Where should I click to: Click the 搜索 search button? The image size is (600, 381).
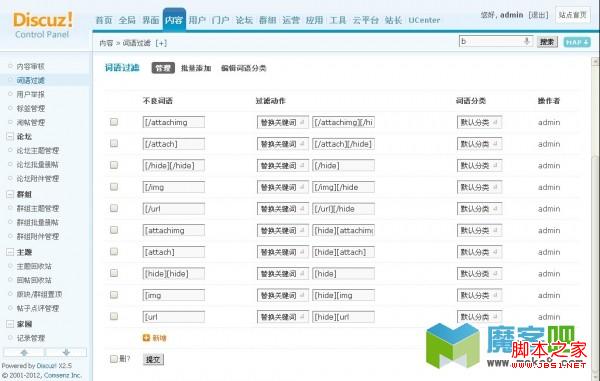click(547, 42)
